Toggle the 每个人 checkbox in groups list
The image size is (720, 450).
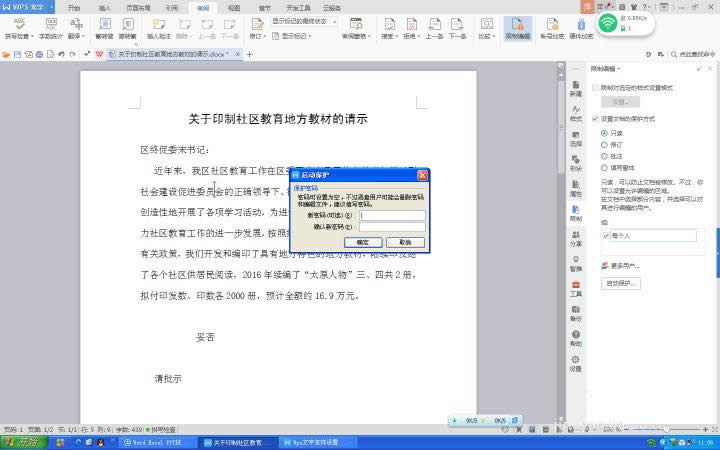tap(606, 236)
